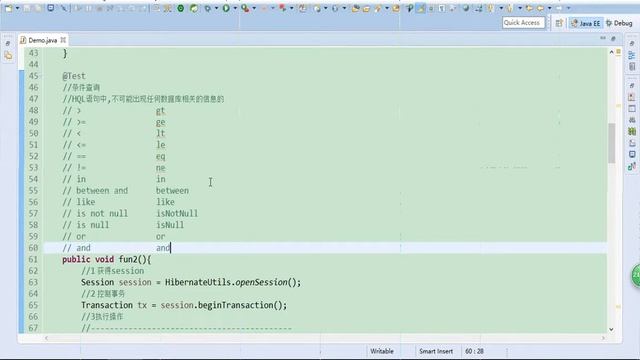Open the Task List icon in the right trim
Screen dimensions: 640x360
[x=632, y=67]
